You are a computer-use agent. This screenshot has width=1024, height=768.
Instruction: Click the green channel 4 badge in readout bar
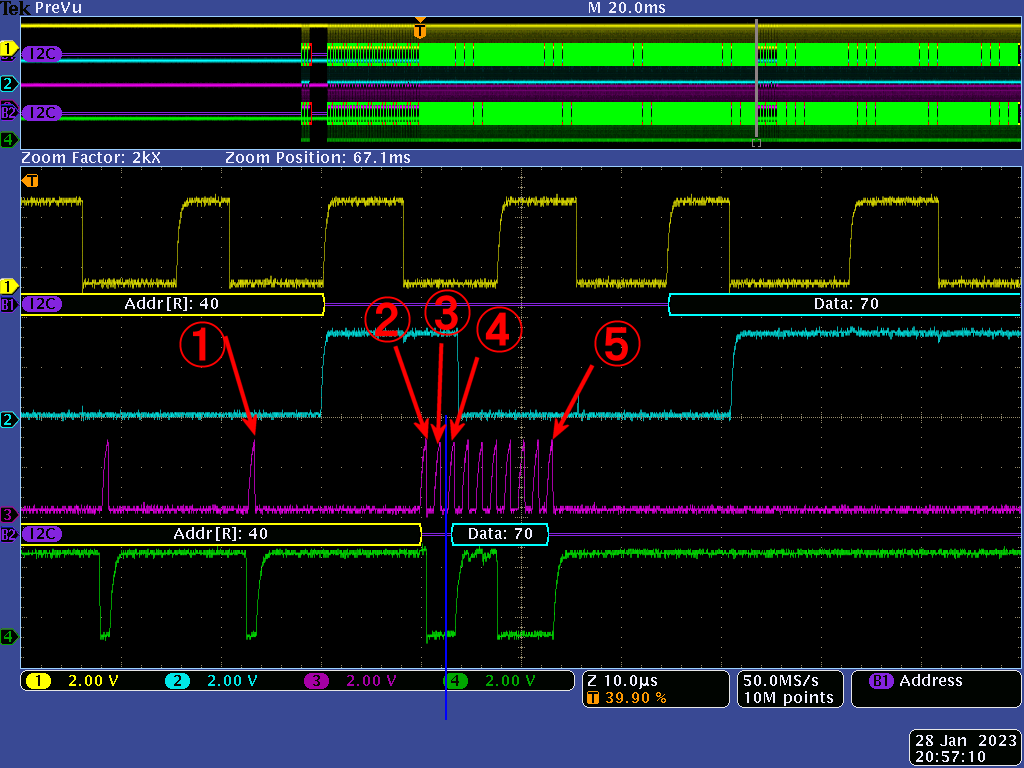456,681
